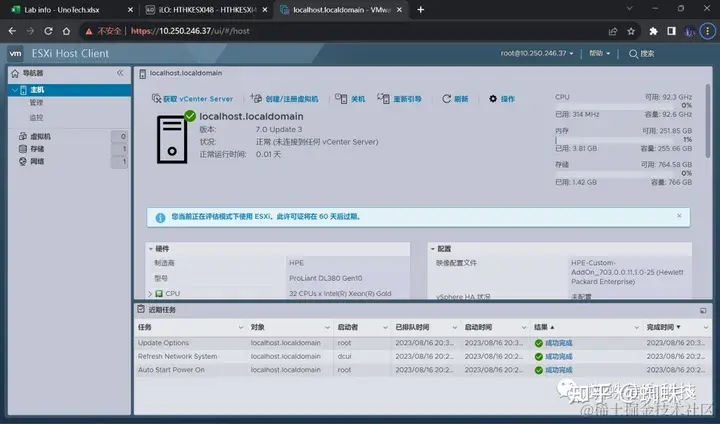Open the Help dropdown menu
This screenshot has width=720, height=424.
[599, 53]
